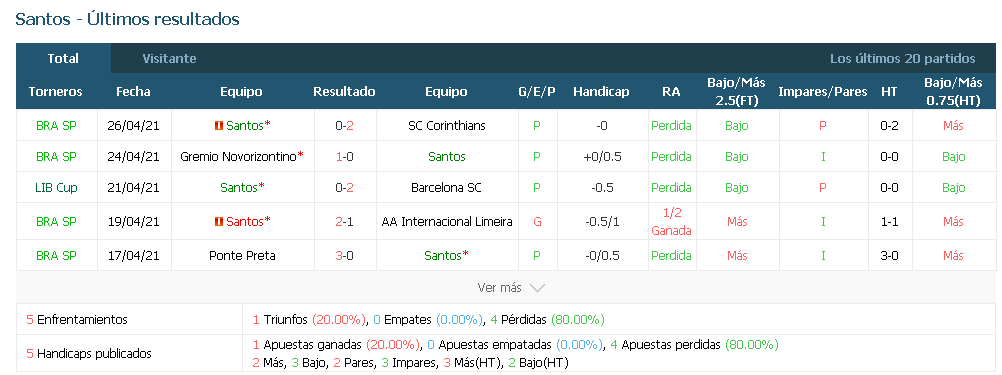
Task: Click the 3-0 result for Ponte Preta match
Action: [345, 256]
